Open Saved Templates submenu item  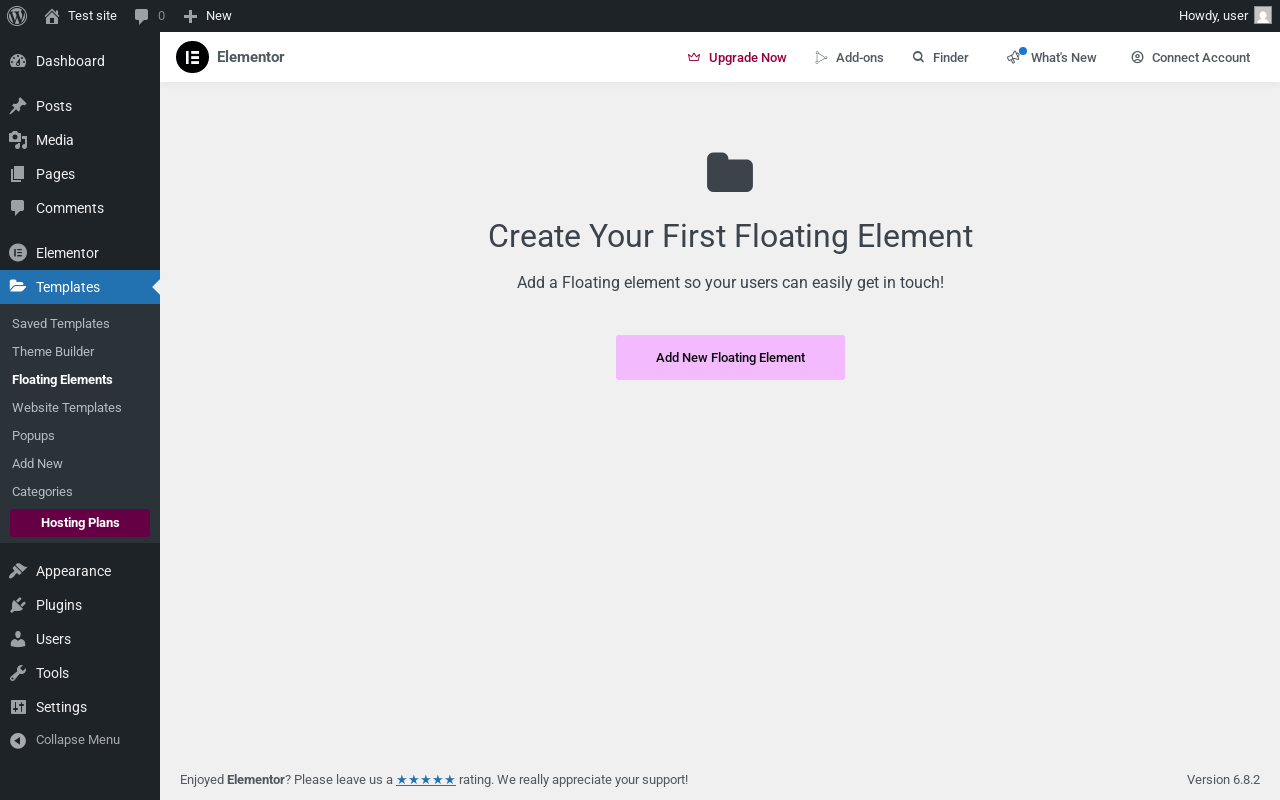point(61,324)
